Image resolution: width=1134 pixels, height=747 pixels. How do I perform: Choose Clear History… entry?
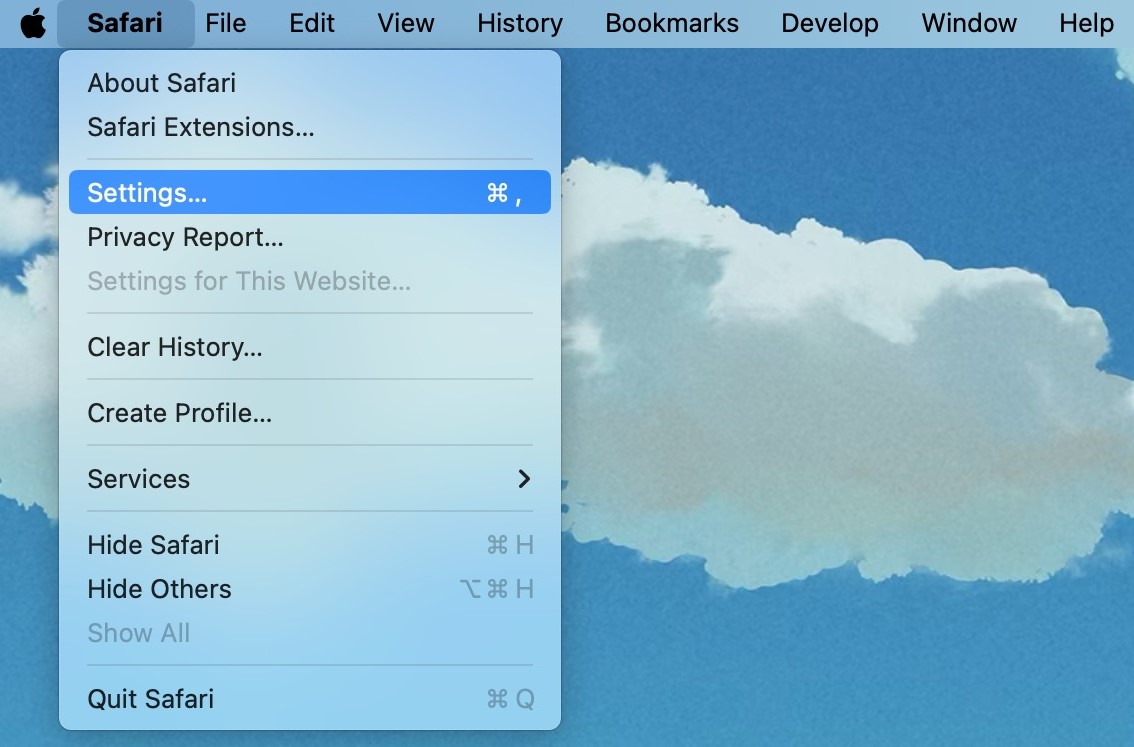[x=310, y=347]
